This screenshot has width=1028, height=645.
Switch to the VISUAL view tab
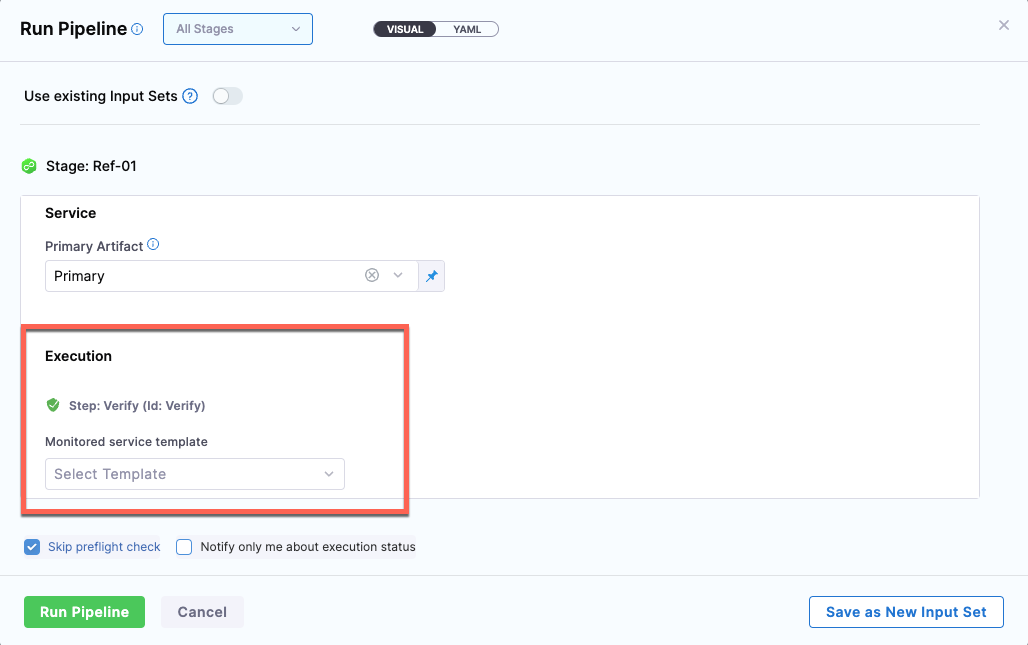pyautogui.click(x=406, y=29)
